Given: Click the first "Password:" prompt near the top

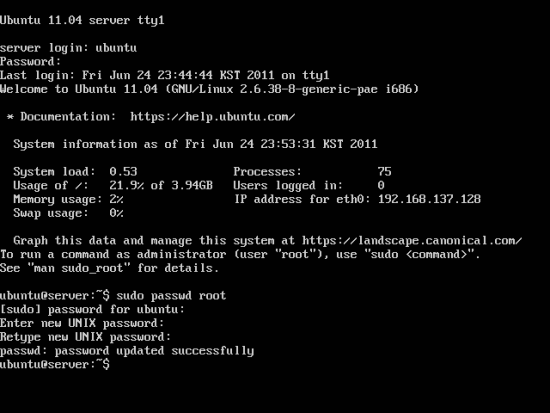Looking at the screenshot, I should click(x=31, y=62).
